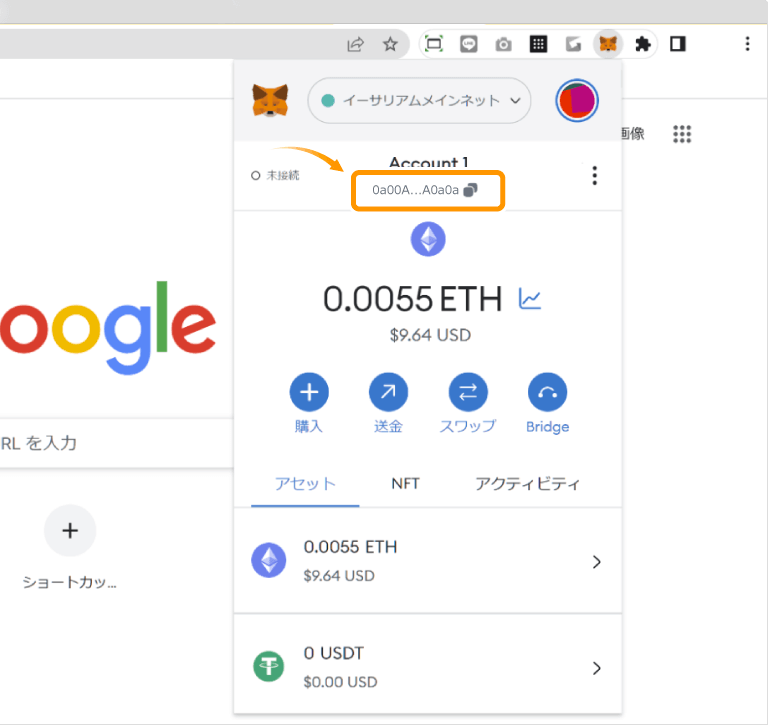
Task: Click the Tether USDT token icon
Action: [x=268, y=666]
